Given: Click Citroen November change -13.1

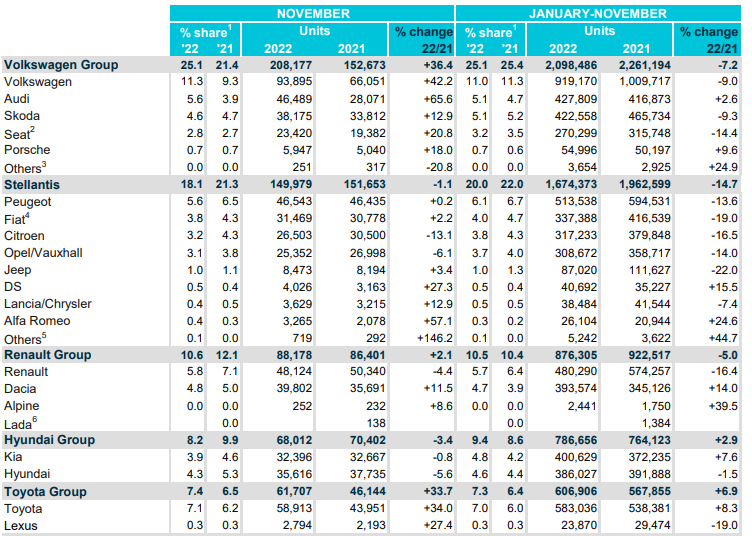Looking at the screenshot, I should point(439,235).
